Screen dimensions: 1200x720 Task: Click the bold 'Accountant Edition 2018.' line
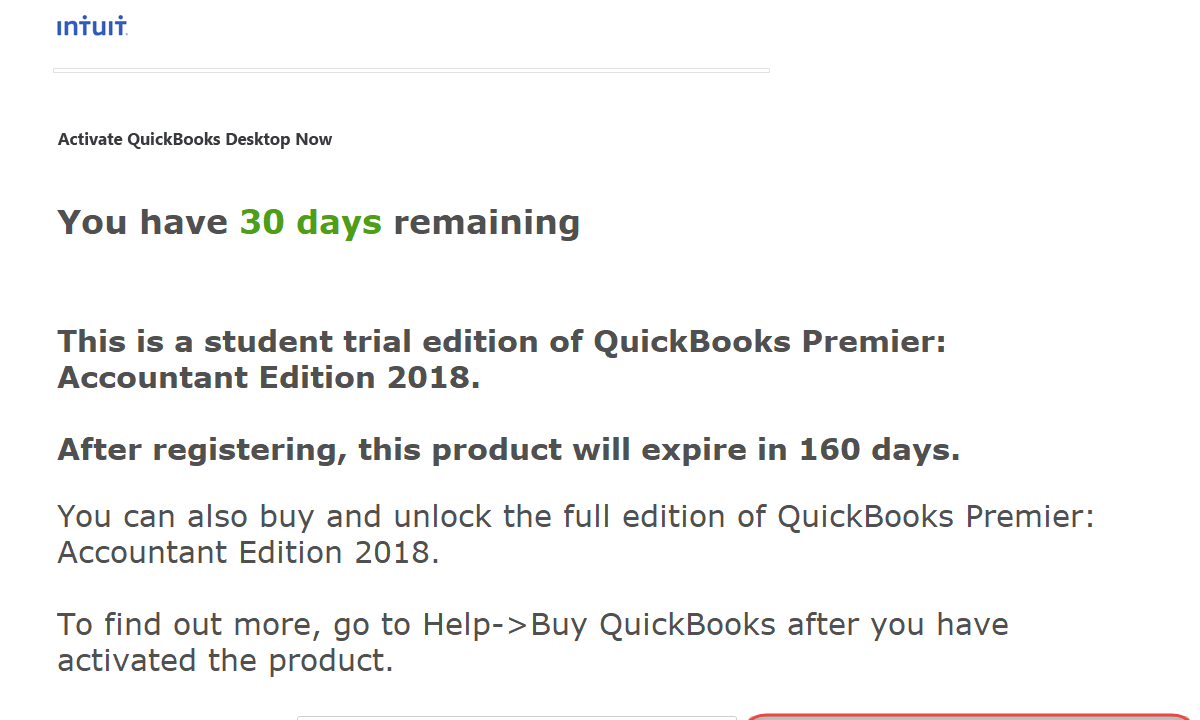pyautogui.click(x=269, y=378)
